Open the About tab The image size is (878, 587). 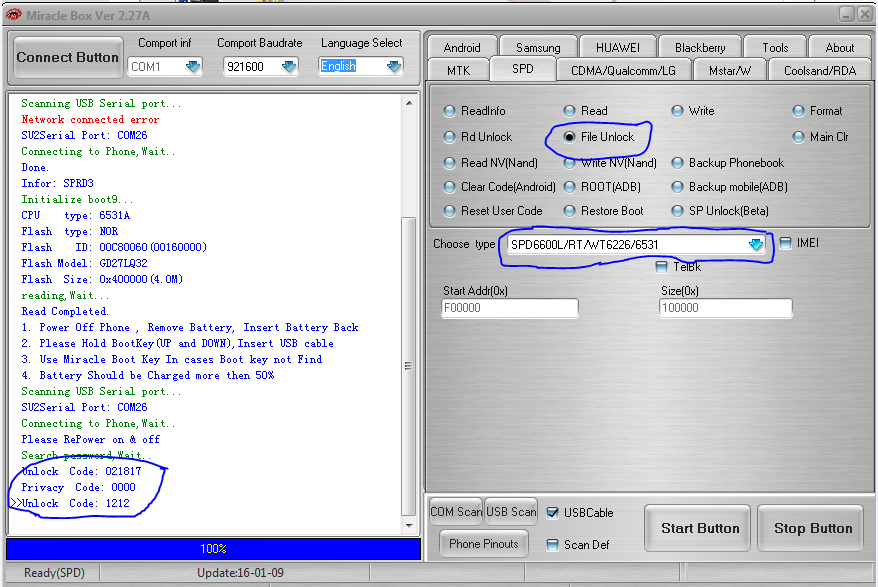[840, 48]
